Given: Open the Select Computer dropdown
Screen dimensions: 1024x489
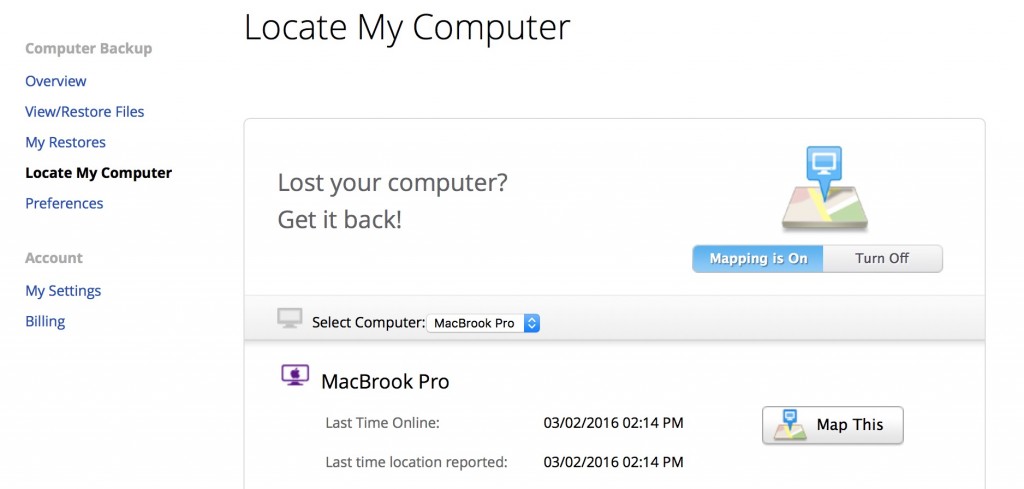Looking at the screenshot, I should (x=483, y=323).
